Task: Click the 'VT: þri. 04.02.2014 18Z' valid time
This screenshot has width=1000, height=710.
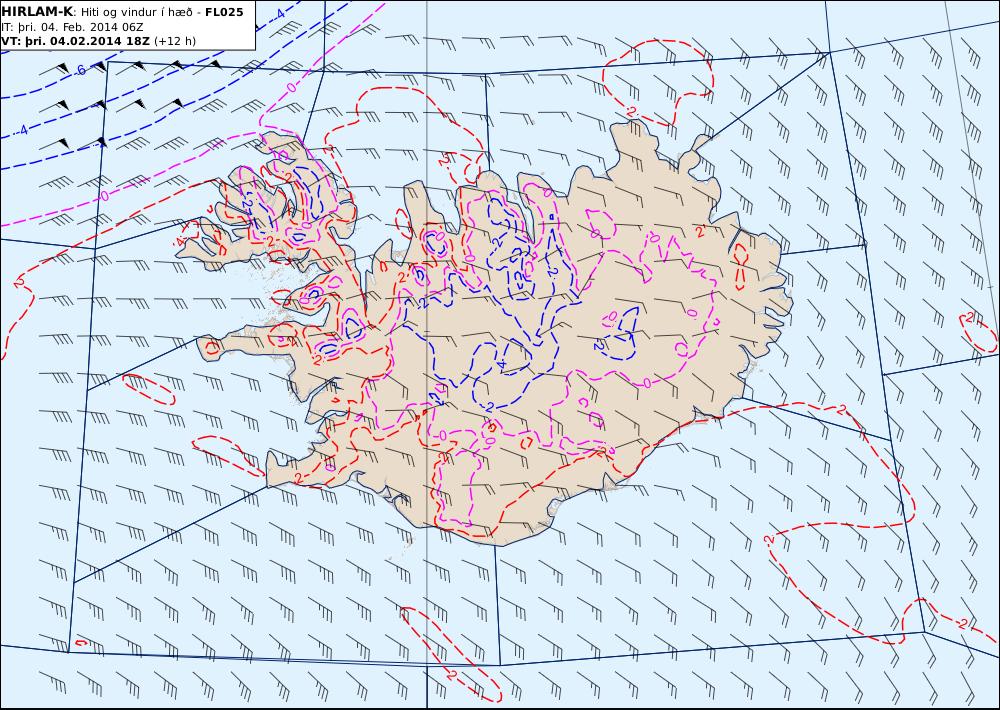Action: [x=76, y=41]
